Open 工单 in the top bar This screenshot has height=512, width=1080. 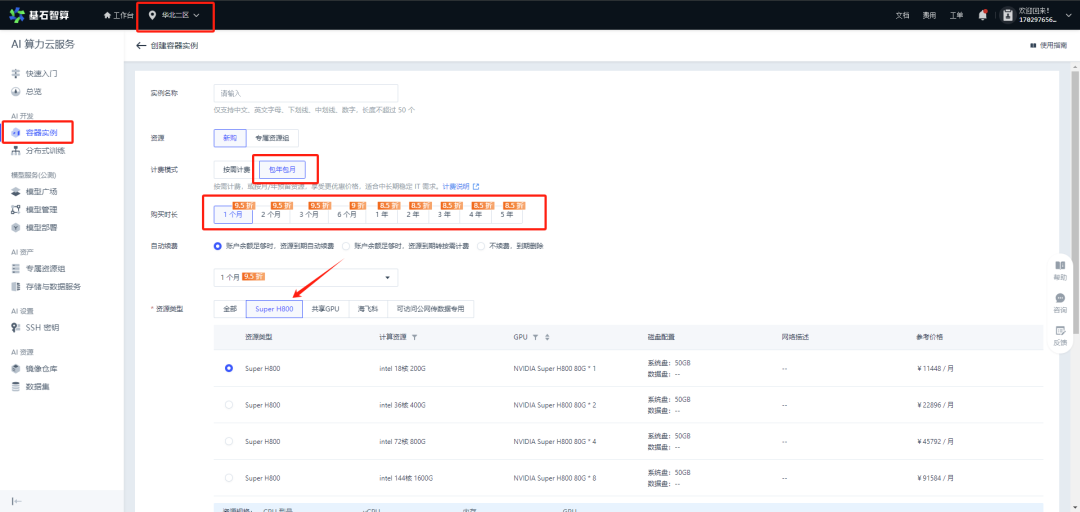point(956,15)
